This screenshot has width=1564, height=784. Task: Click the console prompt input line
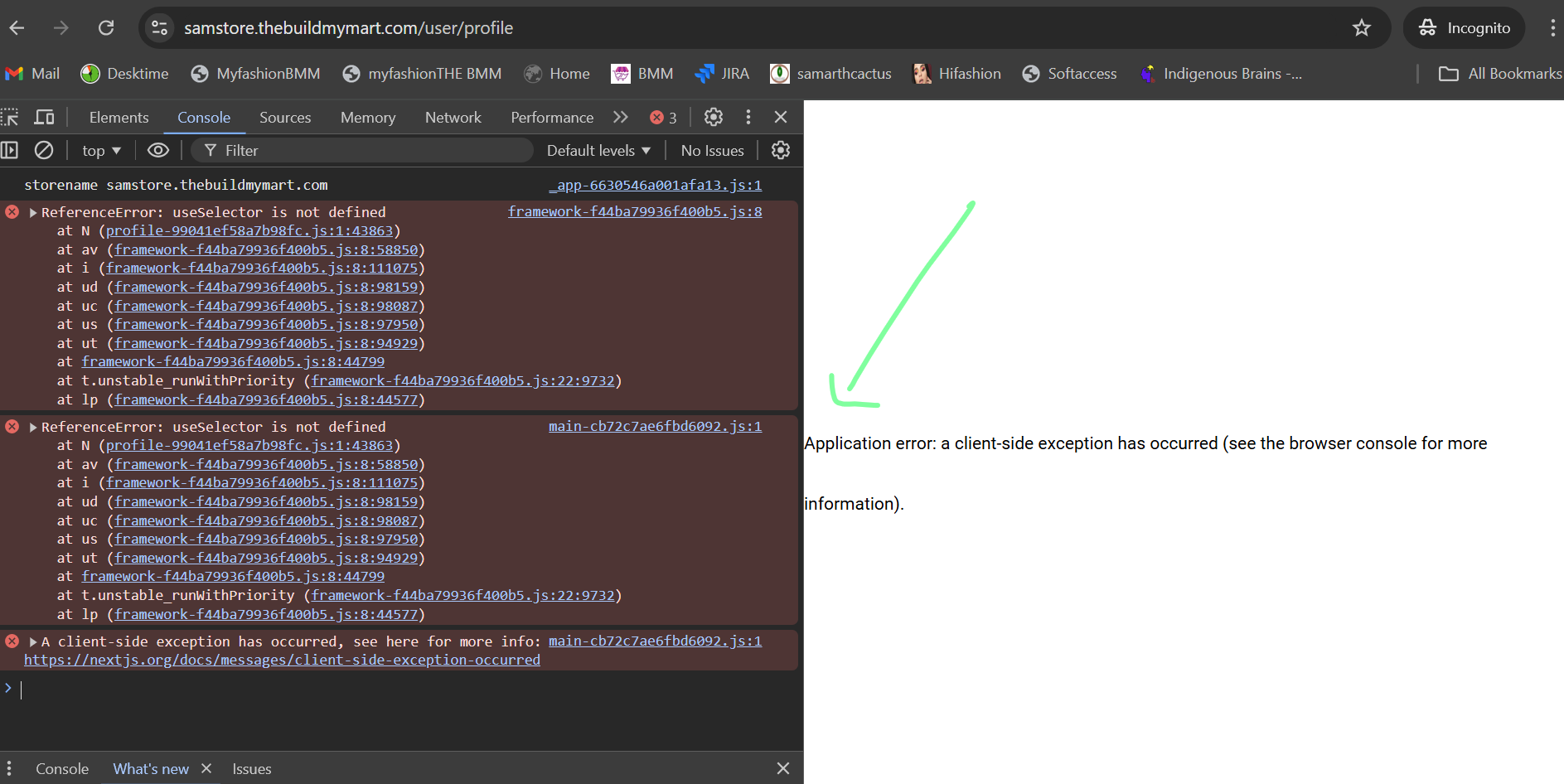pyautogui.click(x=406, y=690)
